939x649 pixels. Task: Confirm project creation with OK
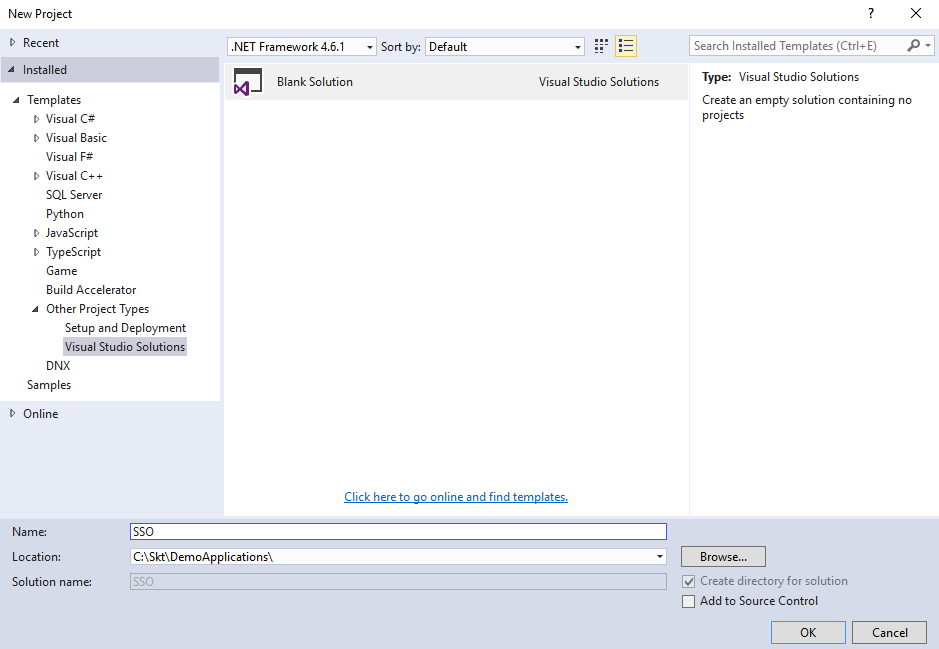(x=807, y=632)
